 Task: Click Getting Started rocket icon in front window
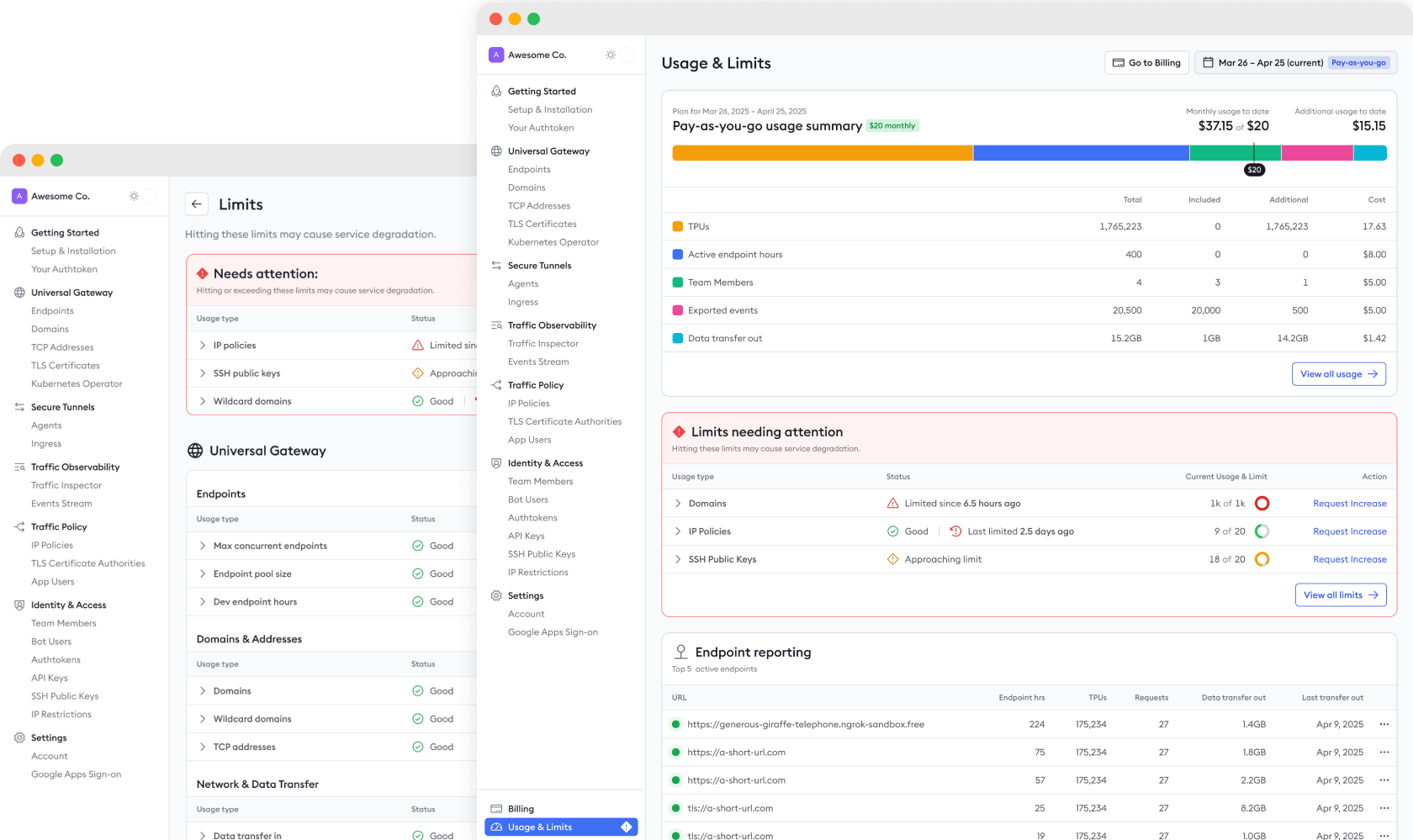496,91
